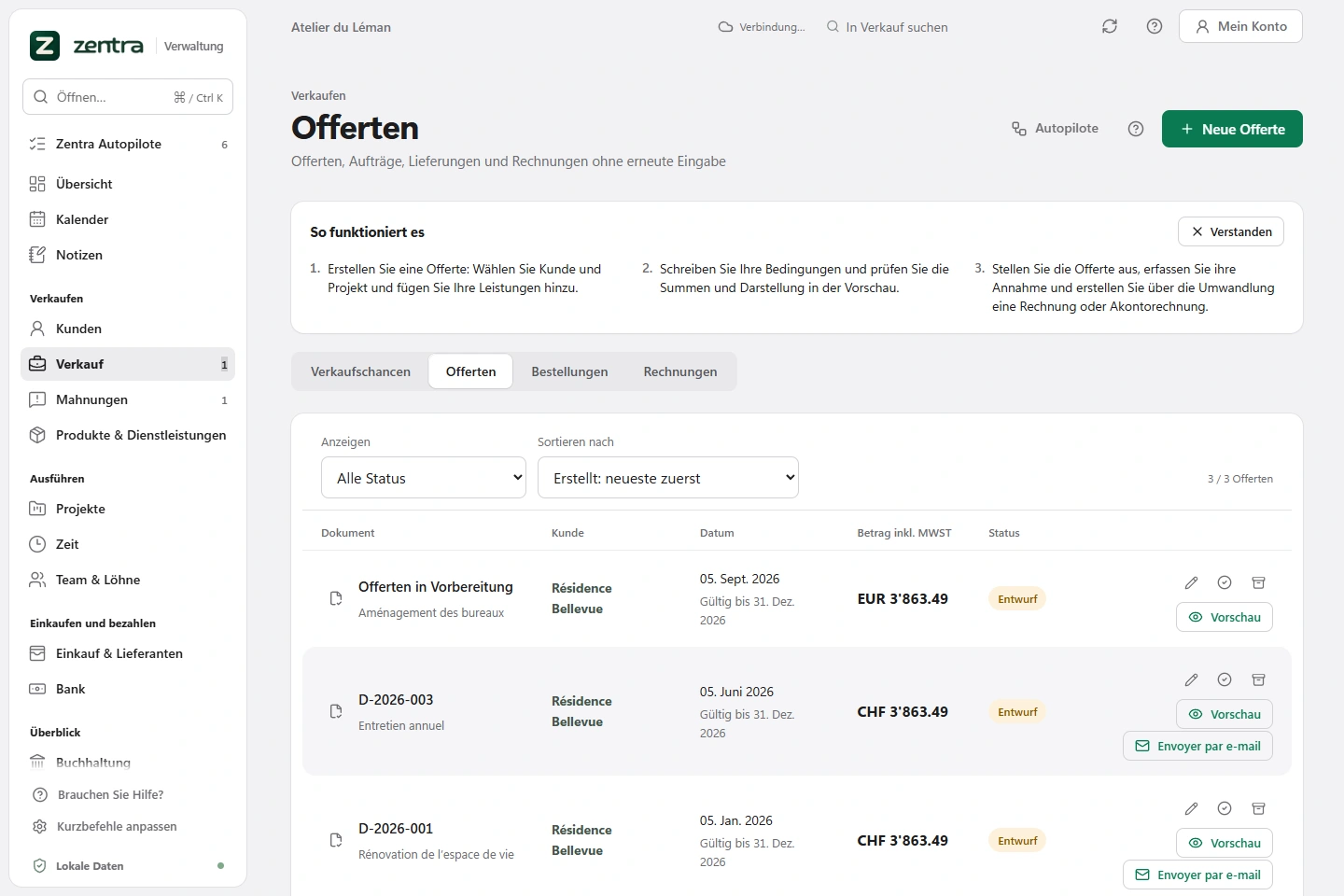The image size is (1344, 896).
Task: Go to Kunden in the sidebar
Action: [x=128, y=329]
